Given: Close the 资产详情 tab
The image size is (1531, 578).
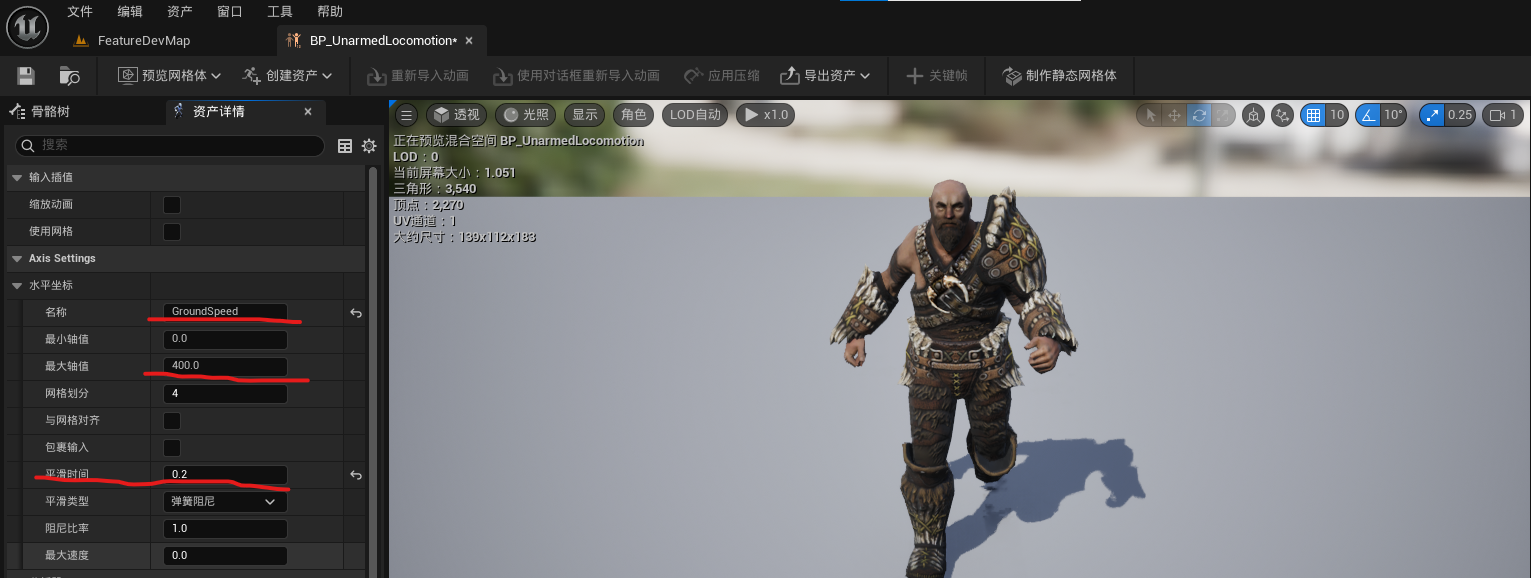Looking at the screenshot, I should [x=307, y=112].
